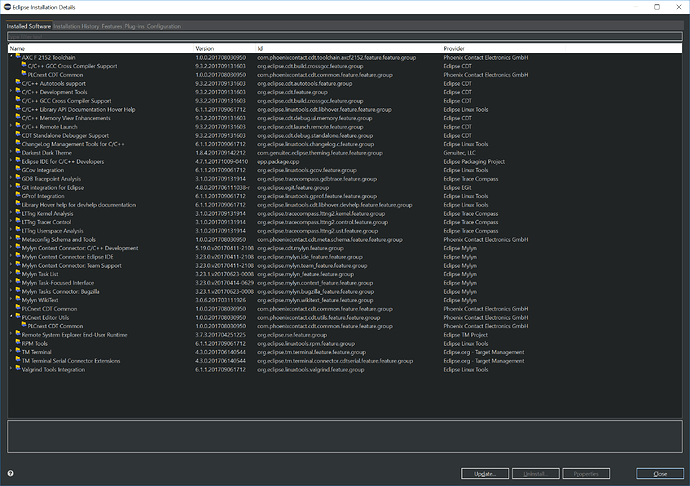Click the GProf Integration feature icon
Screen dimensions: 690x486
pyautogui.click(x=18, y=195)
